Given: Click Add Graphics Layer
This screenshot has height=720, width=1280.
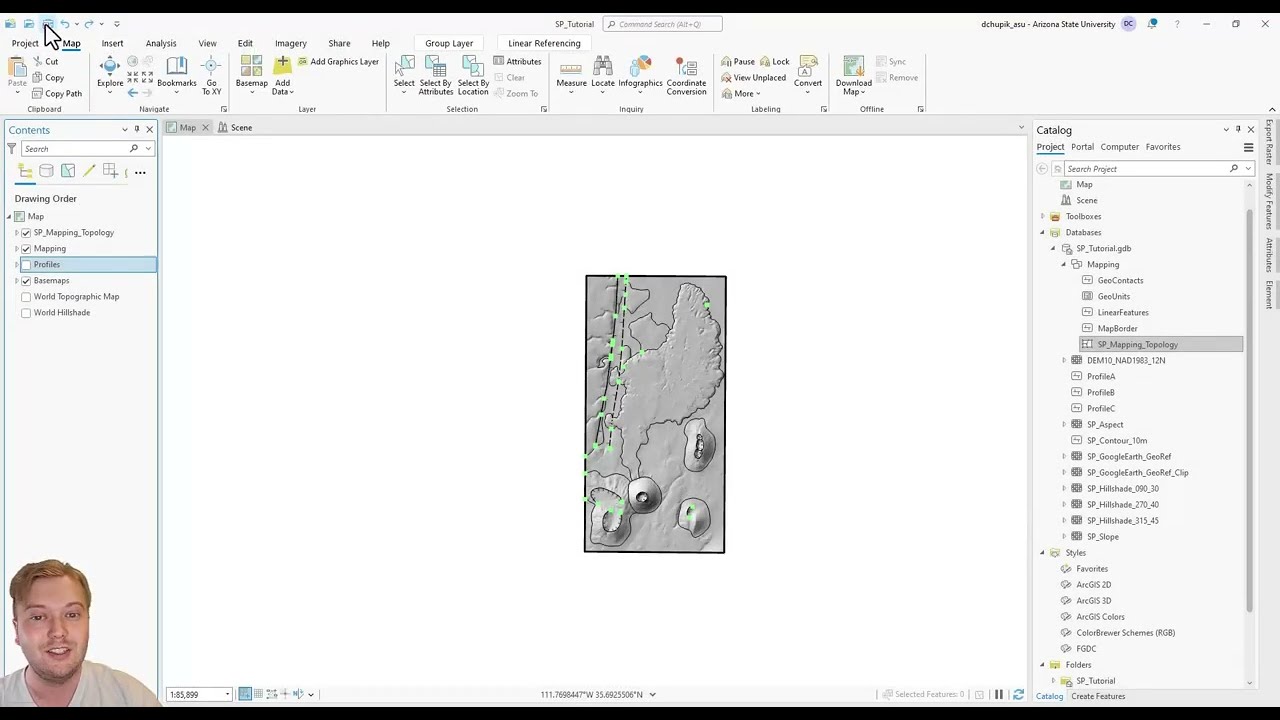Looking at the screenshot, I should [x=337, y=62].
